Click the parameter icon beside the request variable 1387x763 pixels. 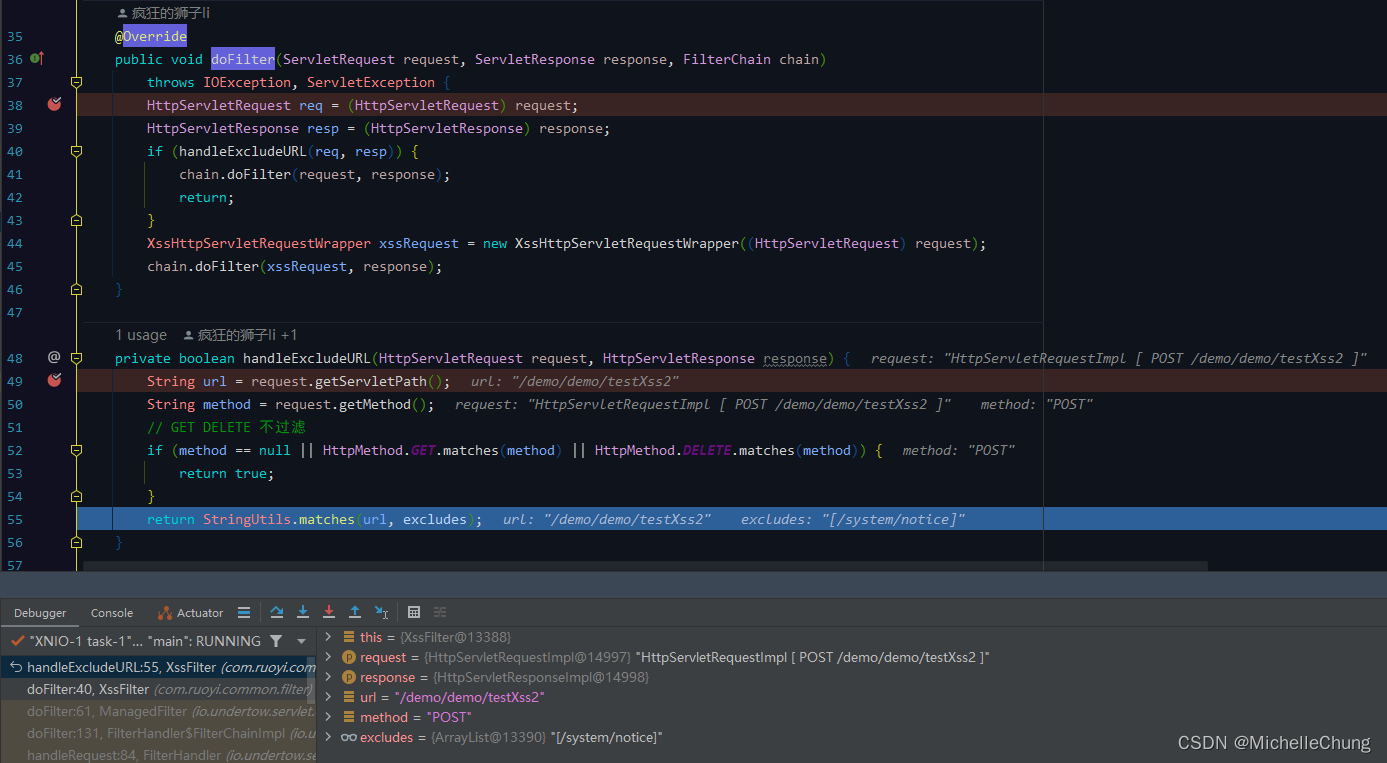[349, 657]
